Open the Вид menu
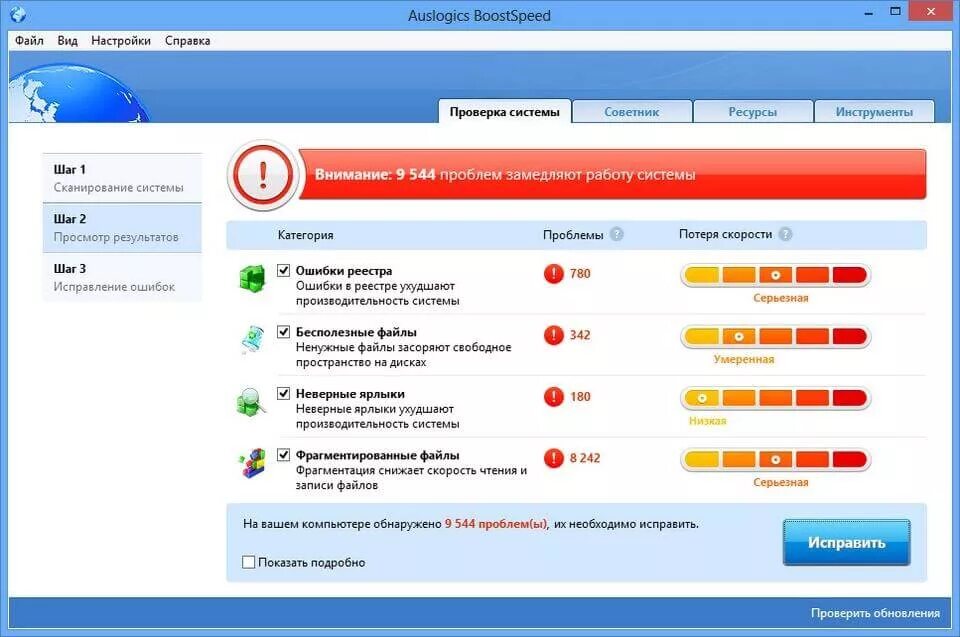 [x=67, y=40]
